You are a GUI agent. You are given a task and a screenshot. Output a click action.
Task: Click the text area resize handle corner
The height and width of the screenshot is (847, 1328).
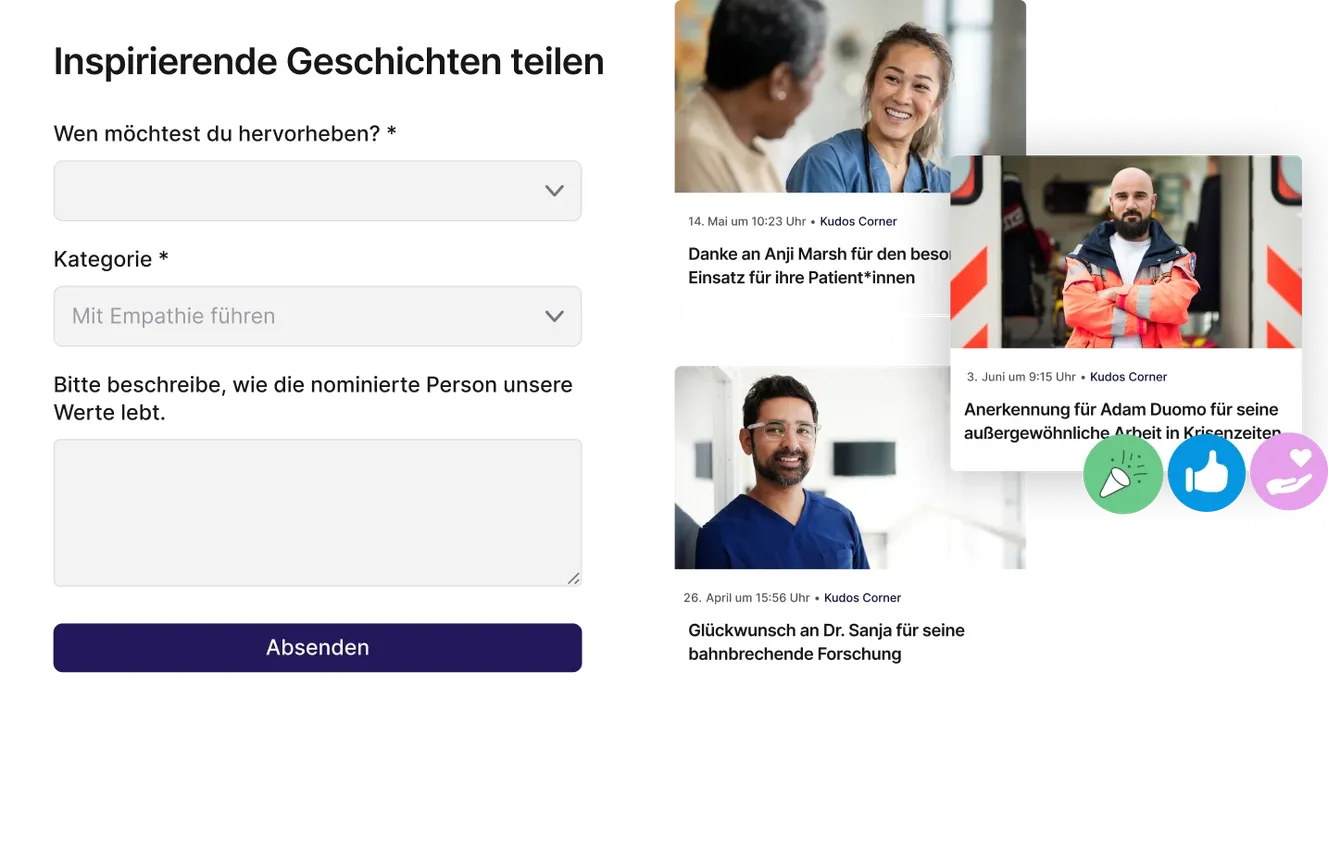click(574, 578)
